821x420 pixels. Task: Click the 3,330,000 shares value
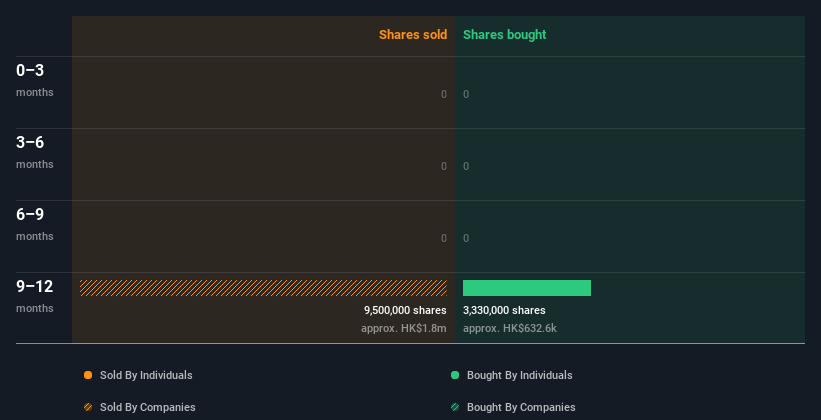pos(504,311)
